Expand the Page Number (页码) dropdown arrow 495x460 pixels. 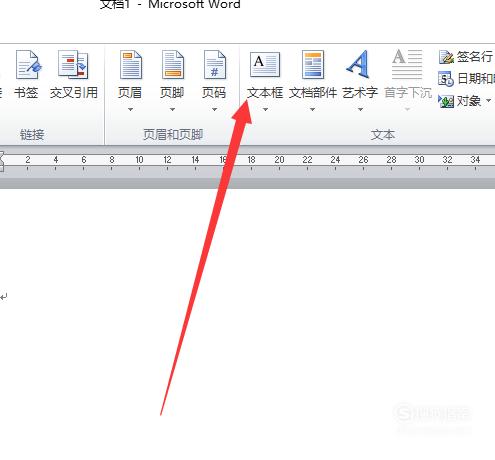214,109
